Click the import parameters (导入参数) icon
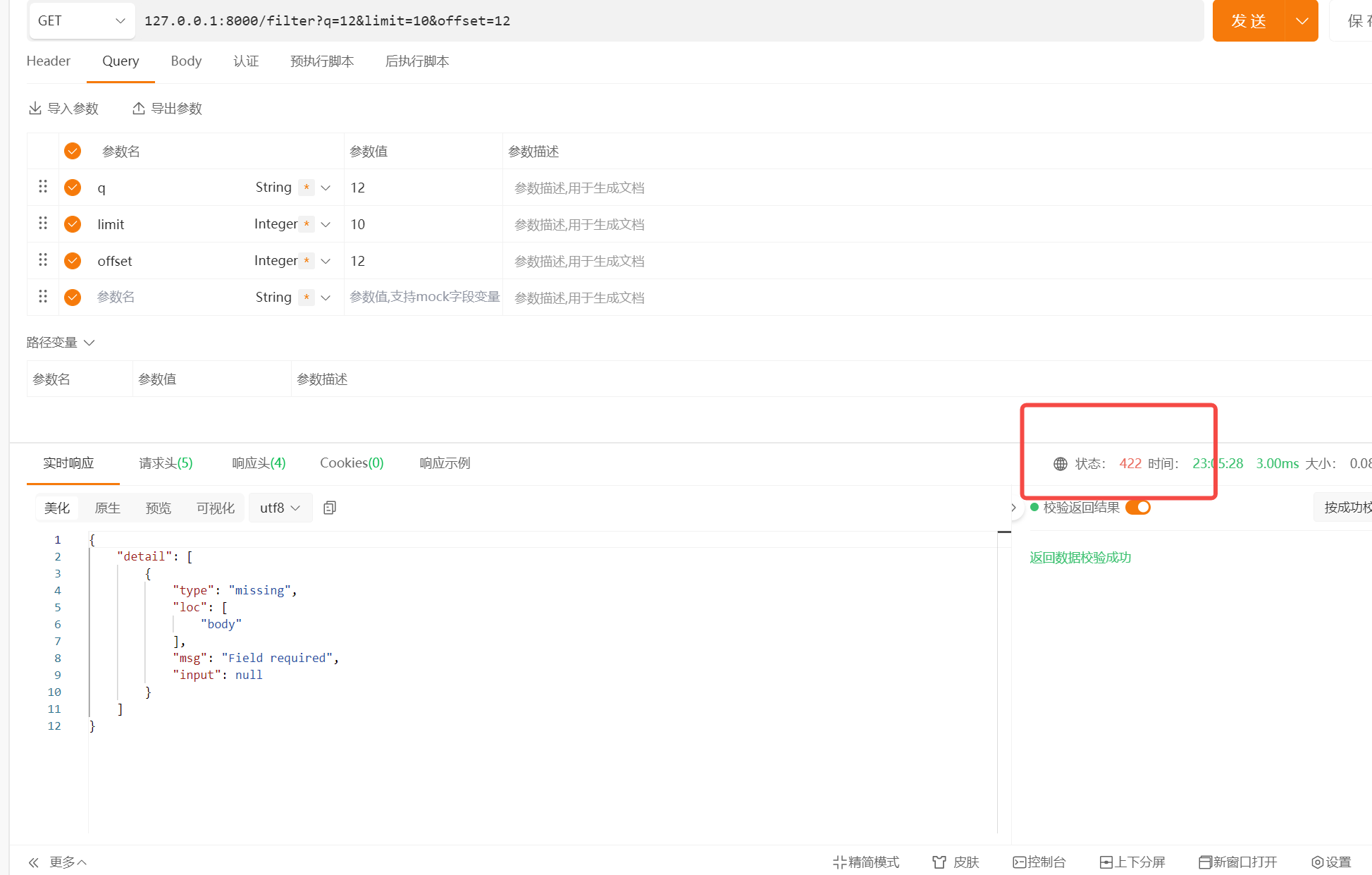Screen dimensions: 1372x875 click(x=35, y=108)
